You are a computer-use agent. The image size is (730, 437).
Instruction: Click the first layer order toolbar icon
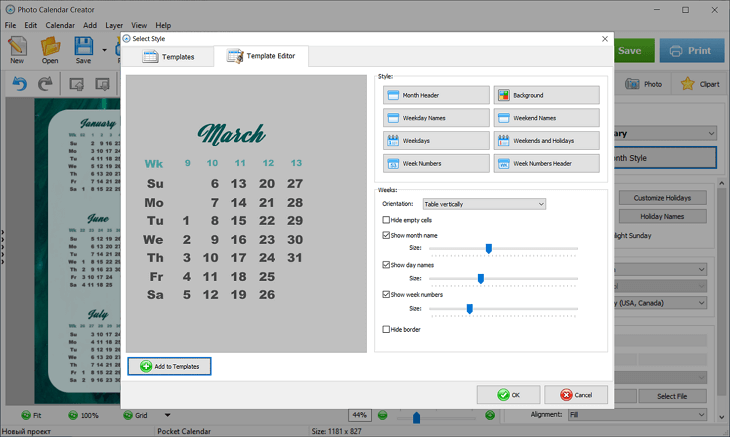(x=76, y=84)
